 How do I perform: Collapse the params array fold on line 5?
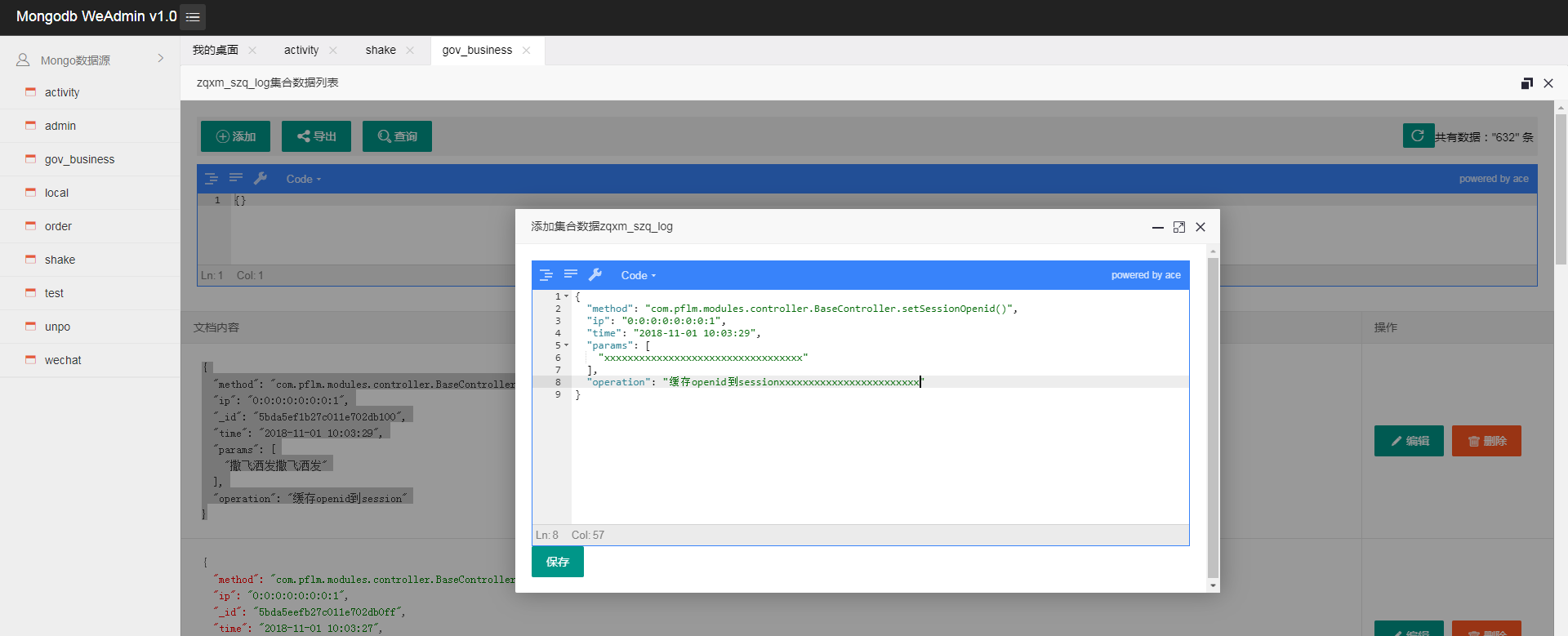pos(566,345)
